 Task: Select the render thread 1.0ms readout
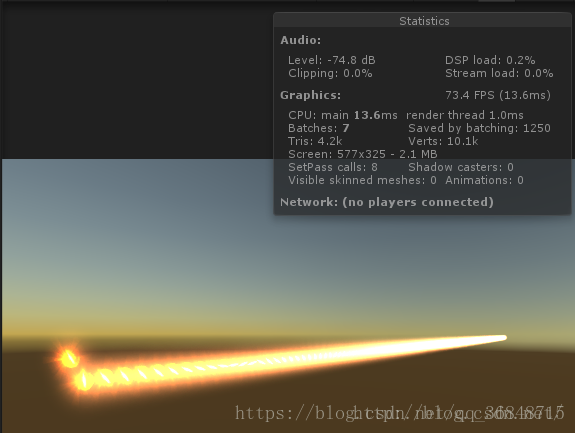pyautogui.click(x=465, y=115)
